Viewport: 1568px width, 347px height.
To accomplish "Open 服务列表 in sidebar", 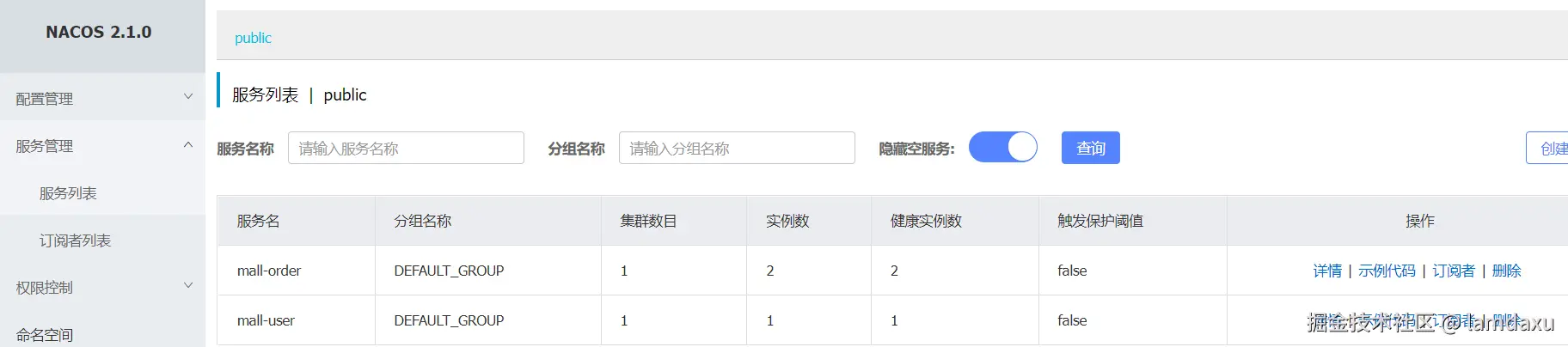I will pyautogui.click(x=68, y=193).
